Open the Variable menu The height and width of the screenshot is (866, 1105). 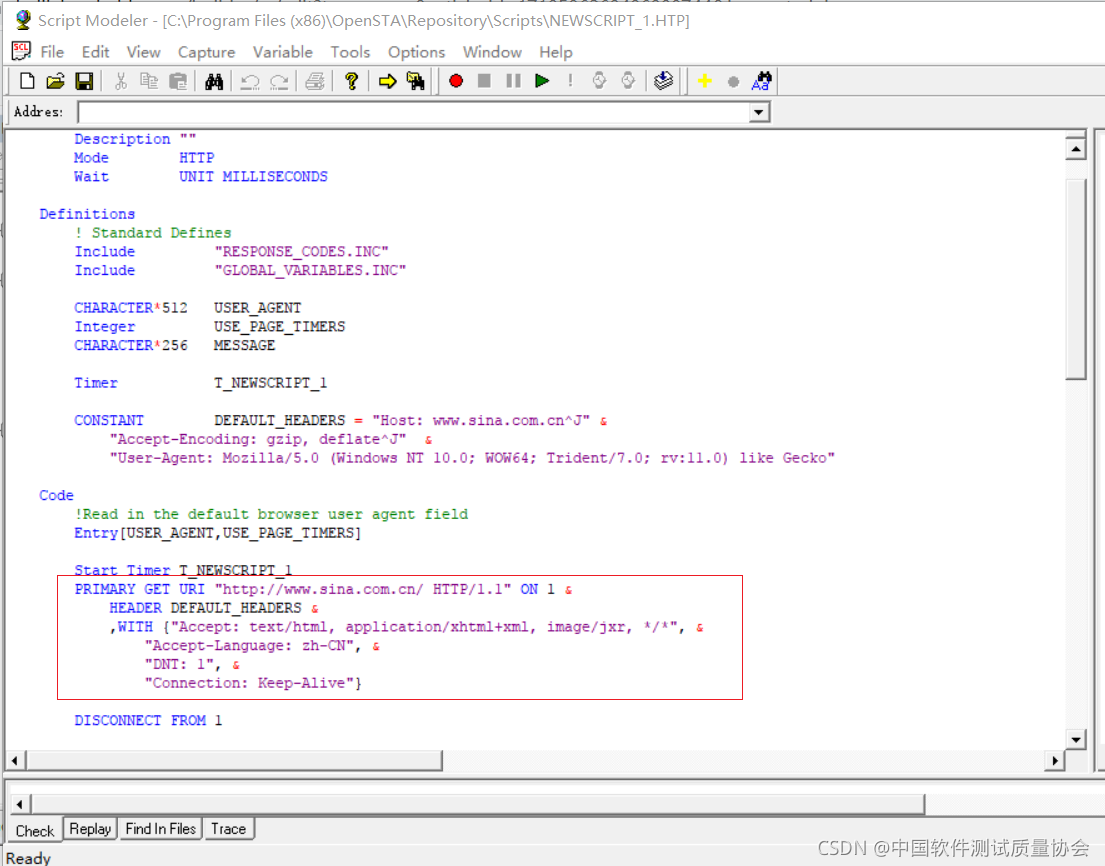pos(283,52)
